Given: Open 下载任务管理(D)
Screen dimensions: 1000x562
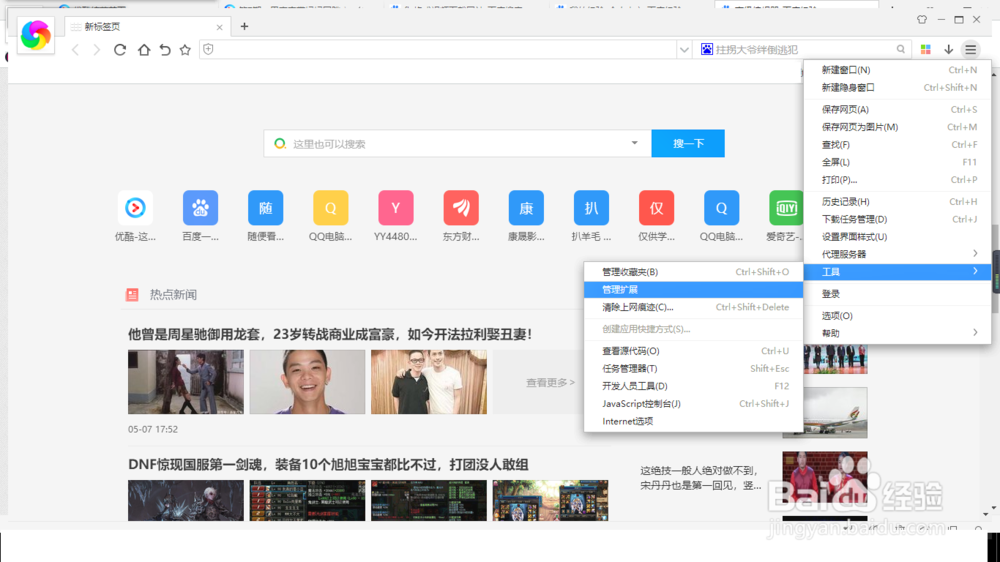Looking at the screenshot, I should click(898, 219).
